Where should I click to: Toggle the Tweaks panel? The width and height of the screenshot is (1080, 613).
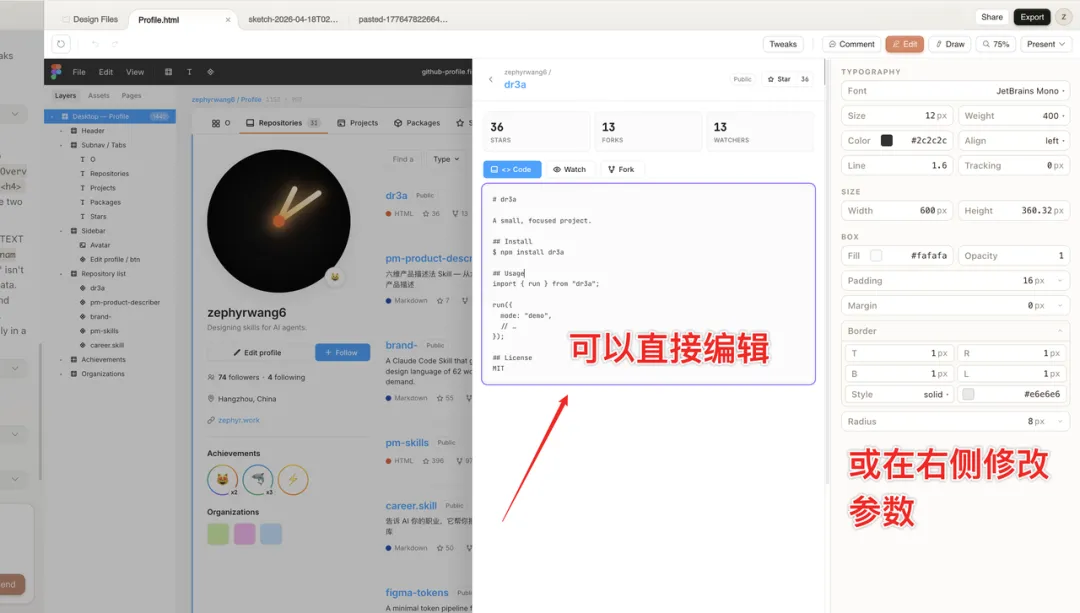pyautogui.click(x=783, y=43)
